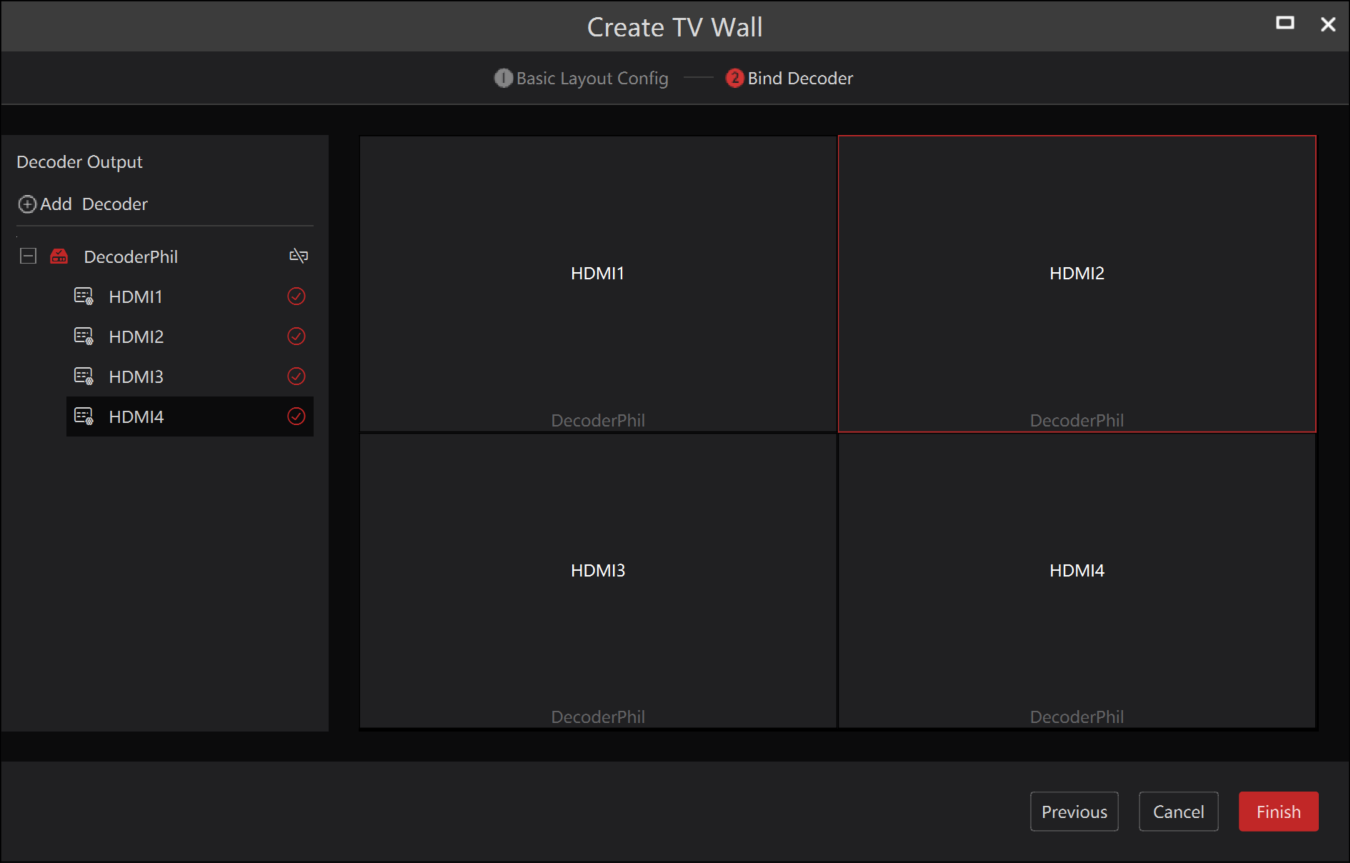Collapse the DecoderPhil tree node
The width and height of the screenshot is (1350, 863).
click(28, 256)
